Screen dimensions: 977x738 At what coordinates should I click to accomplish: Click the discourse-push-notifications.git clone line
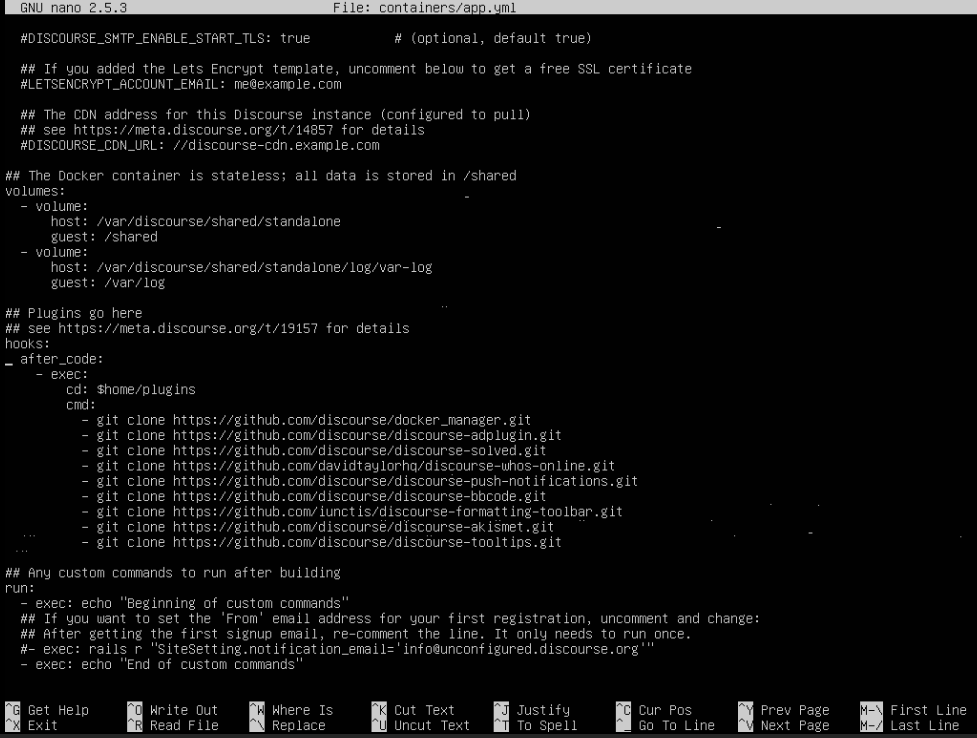(x=360, y=481)
